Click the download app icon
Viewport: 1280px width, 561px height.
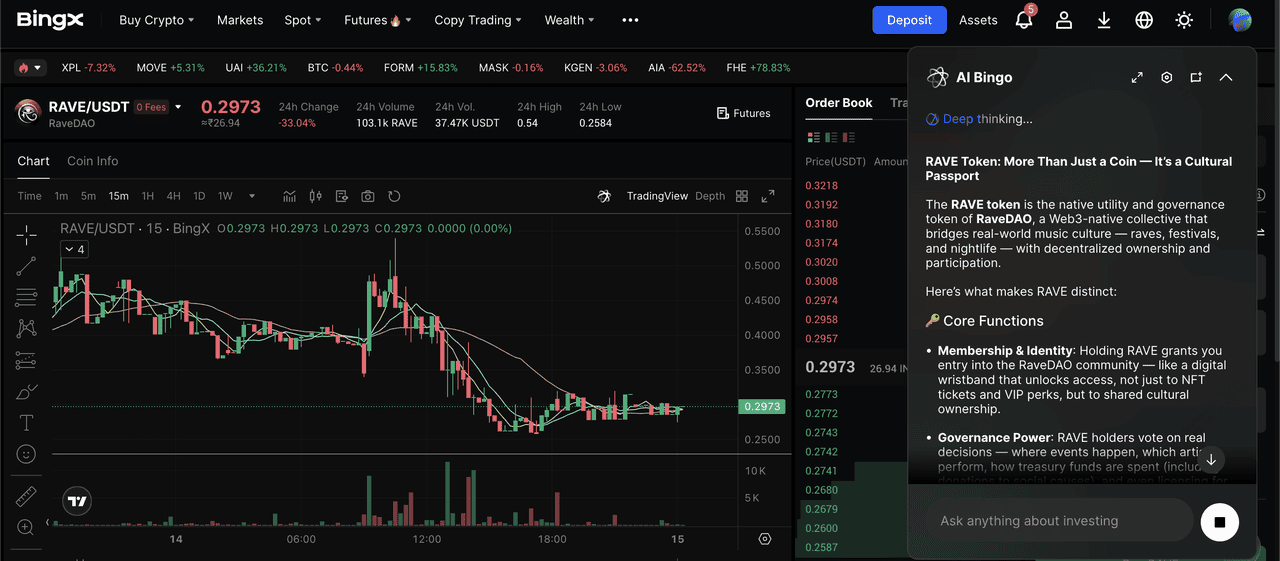tap(1104, 20)
